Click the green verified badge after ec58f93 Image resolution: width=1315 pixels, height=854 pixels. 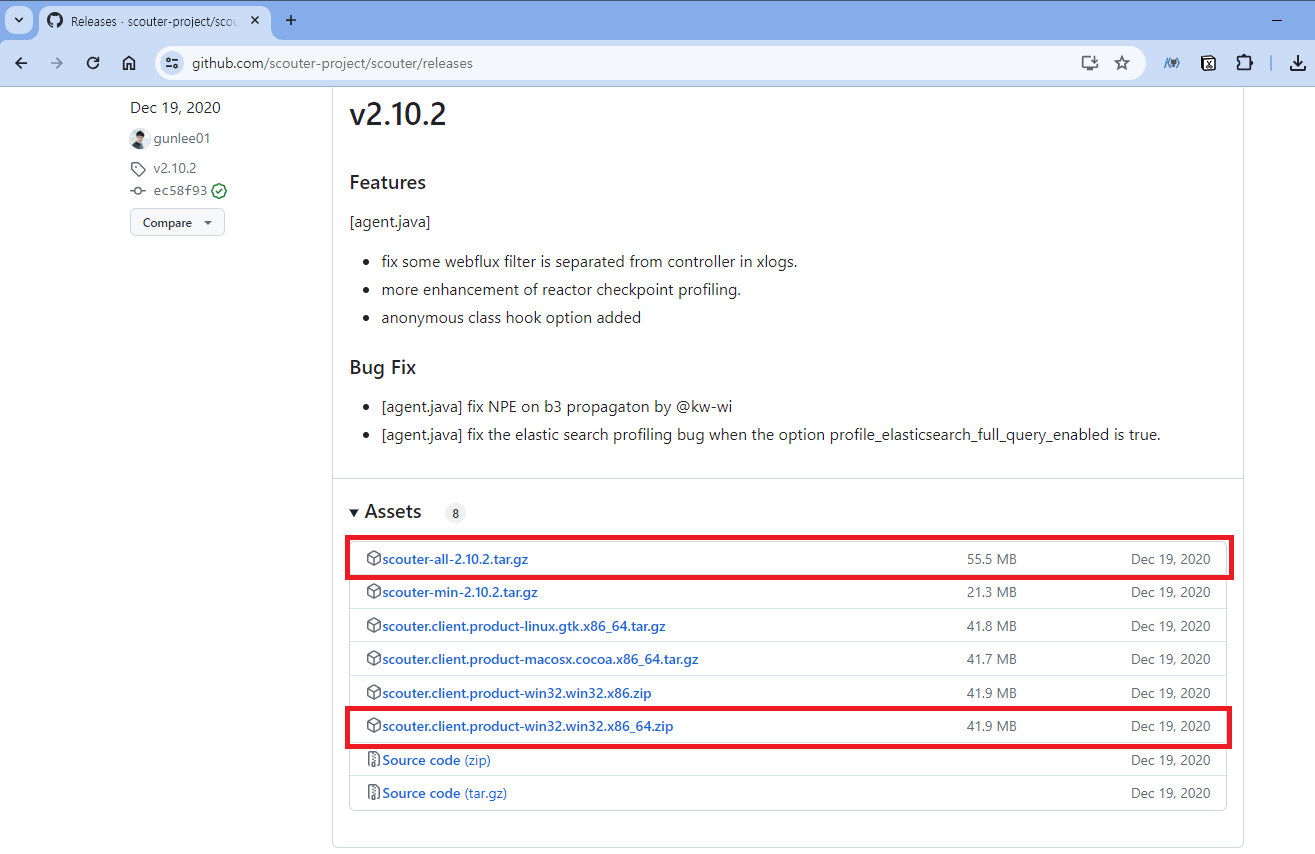[x=219, y=190]
